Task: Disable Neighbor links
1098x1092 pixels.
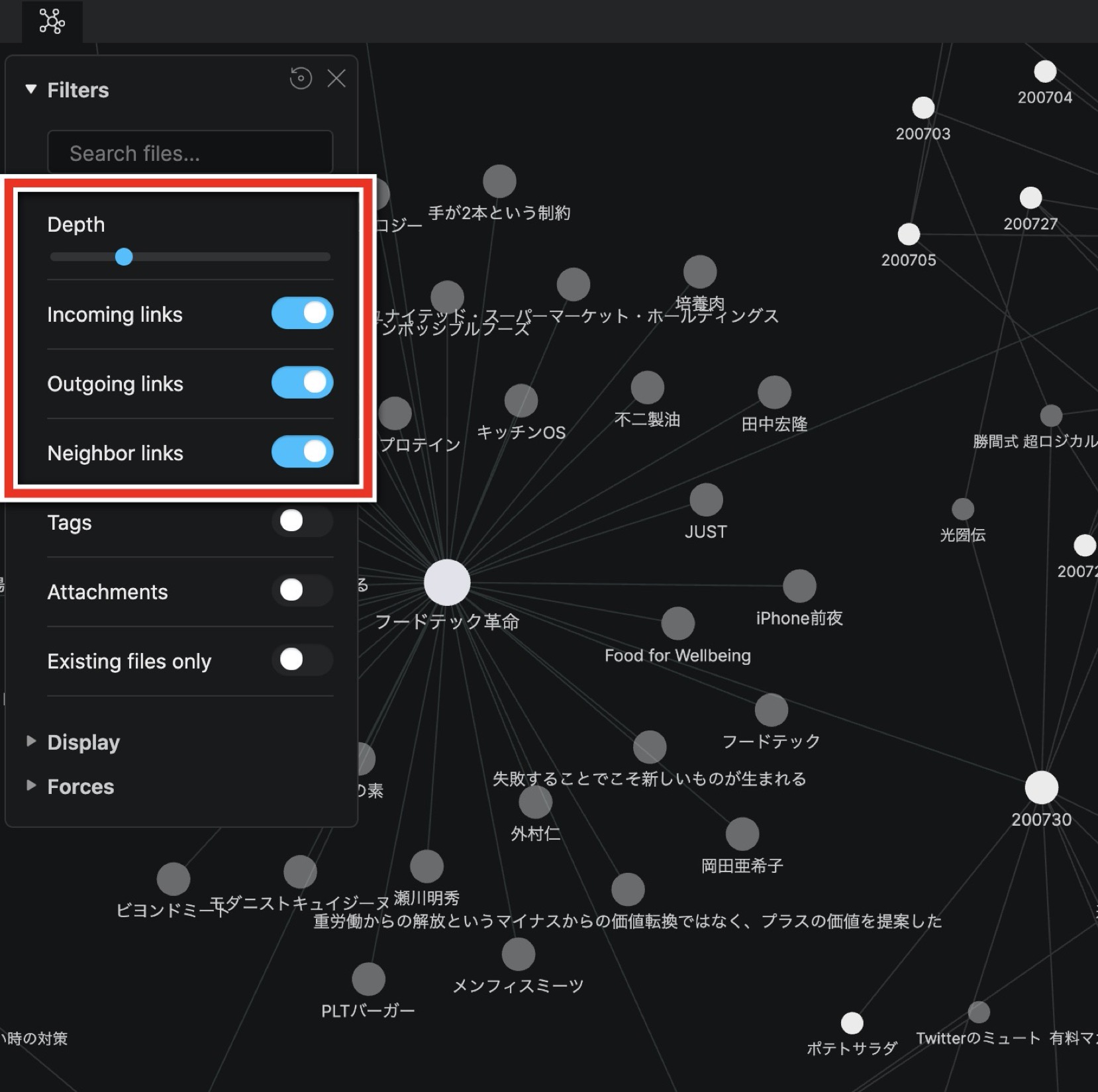Action: click(x=302, y=452)
